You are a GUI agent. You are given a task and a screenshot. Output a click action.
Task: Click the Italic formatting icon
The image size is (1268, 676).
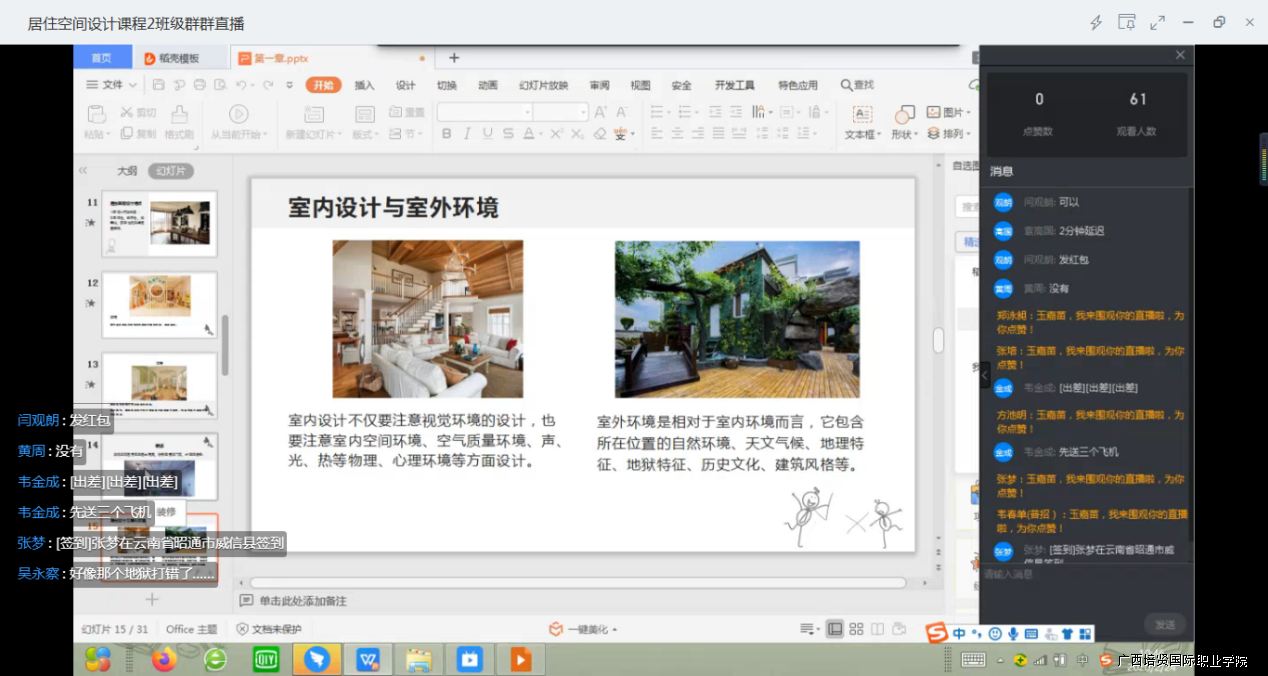pyautogui.click(x=467, y=134)
